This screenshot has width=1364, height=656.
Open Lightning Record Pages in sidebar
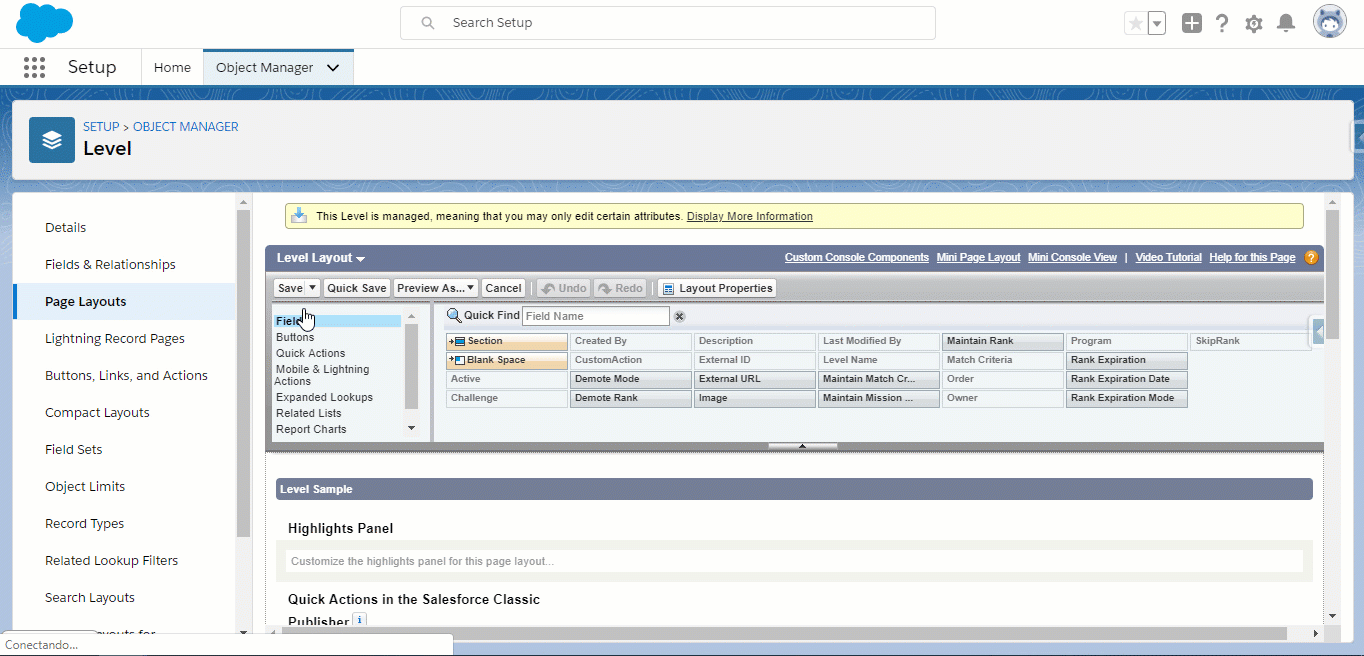click(x=115, y=338)
